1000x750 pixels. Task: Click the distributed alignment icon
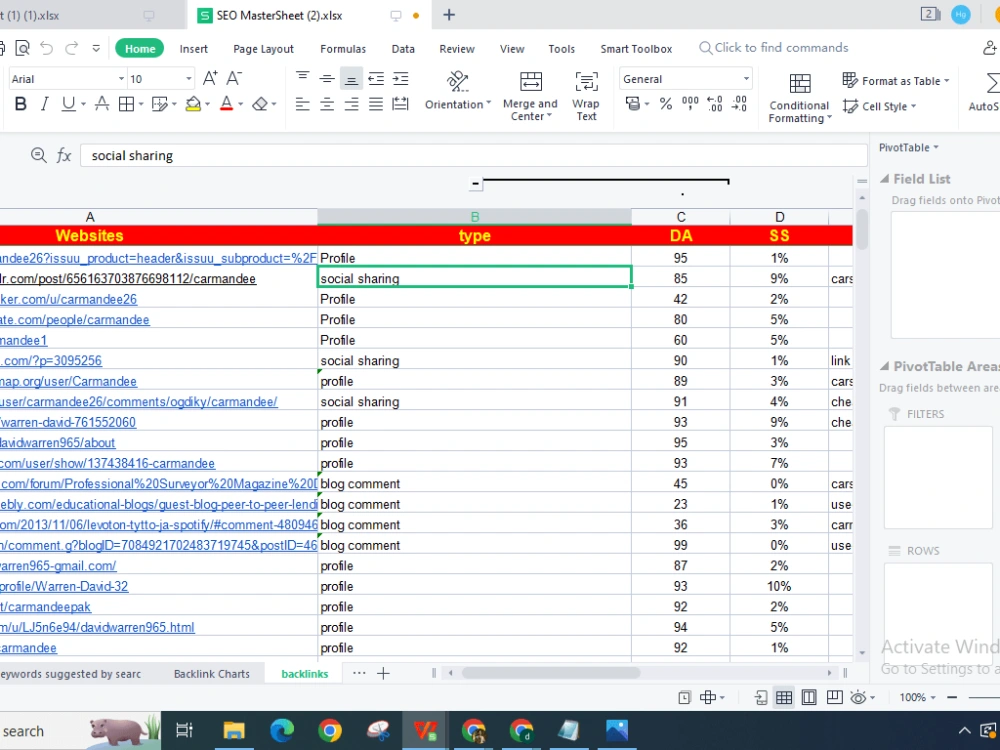pyautogui.click(x=401, y=104)
